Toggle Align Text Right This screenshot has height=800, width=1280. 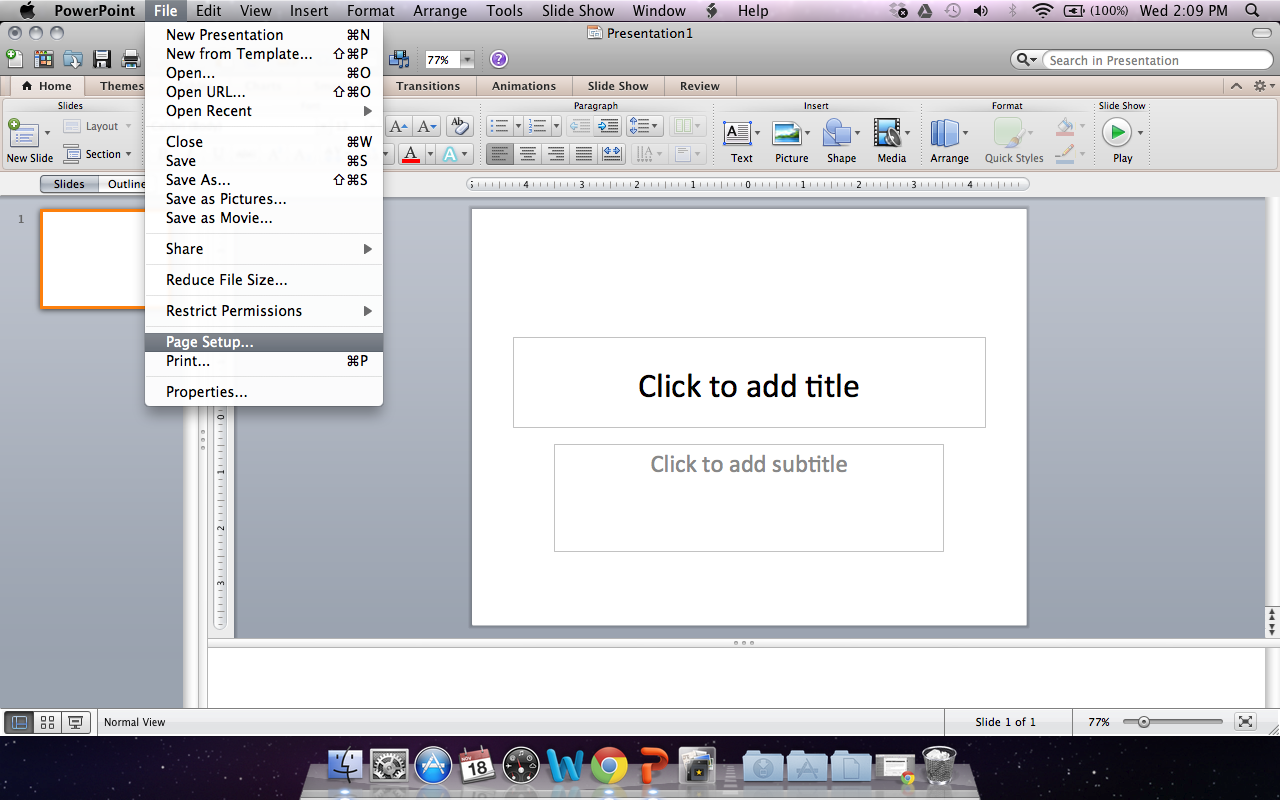(x=556, y=154)
